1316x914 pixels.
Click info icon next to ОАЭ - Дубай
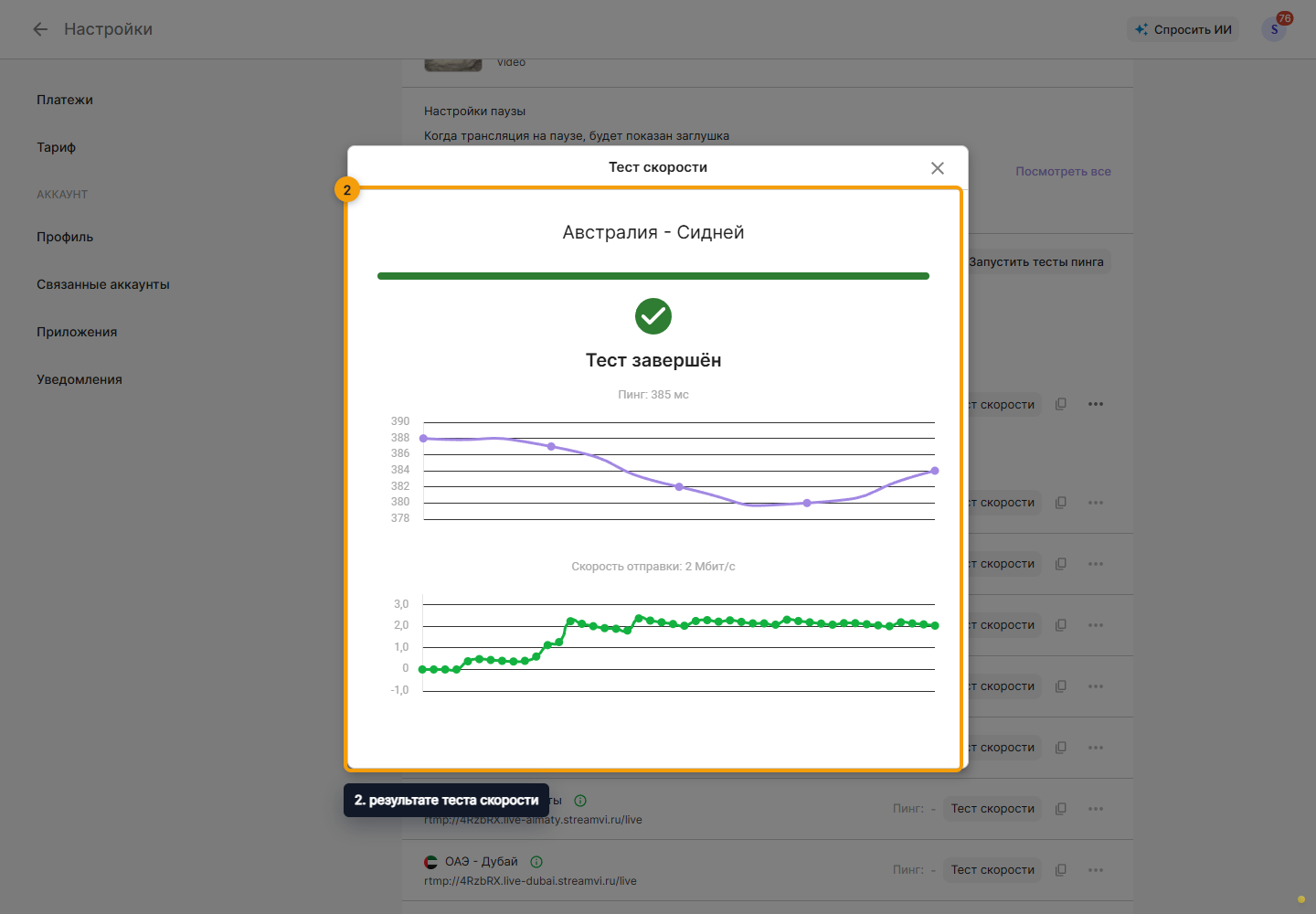(x=536, y=862)
